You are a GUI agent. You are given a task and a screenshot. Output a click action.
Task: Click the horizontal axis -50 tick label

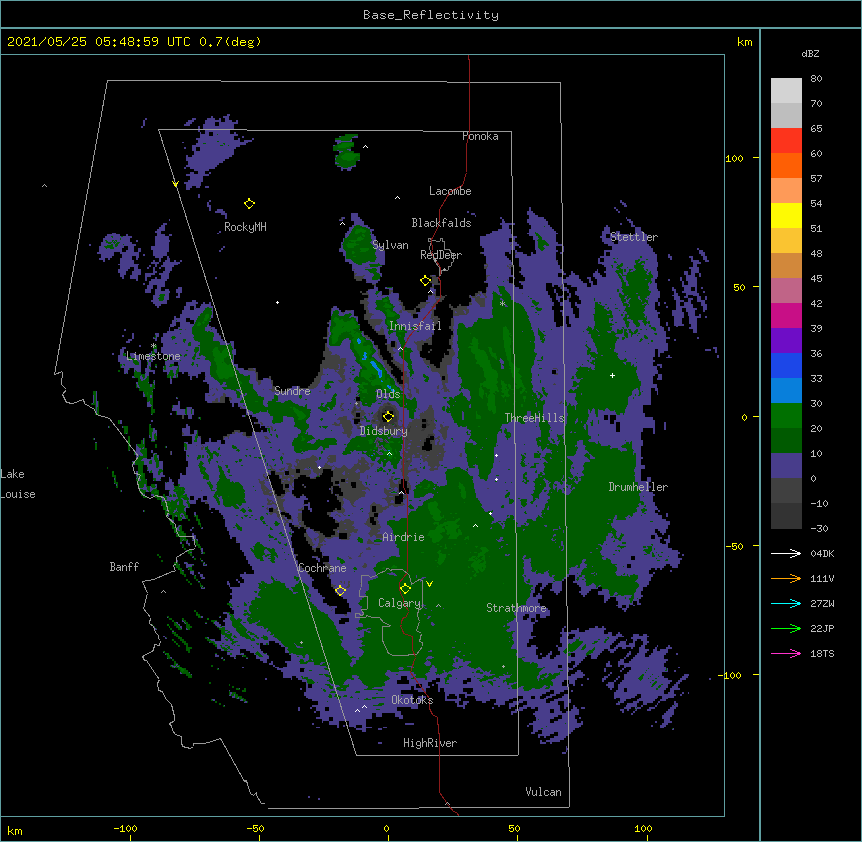[255, 828]
